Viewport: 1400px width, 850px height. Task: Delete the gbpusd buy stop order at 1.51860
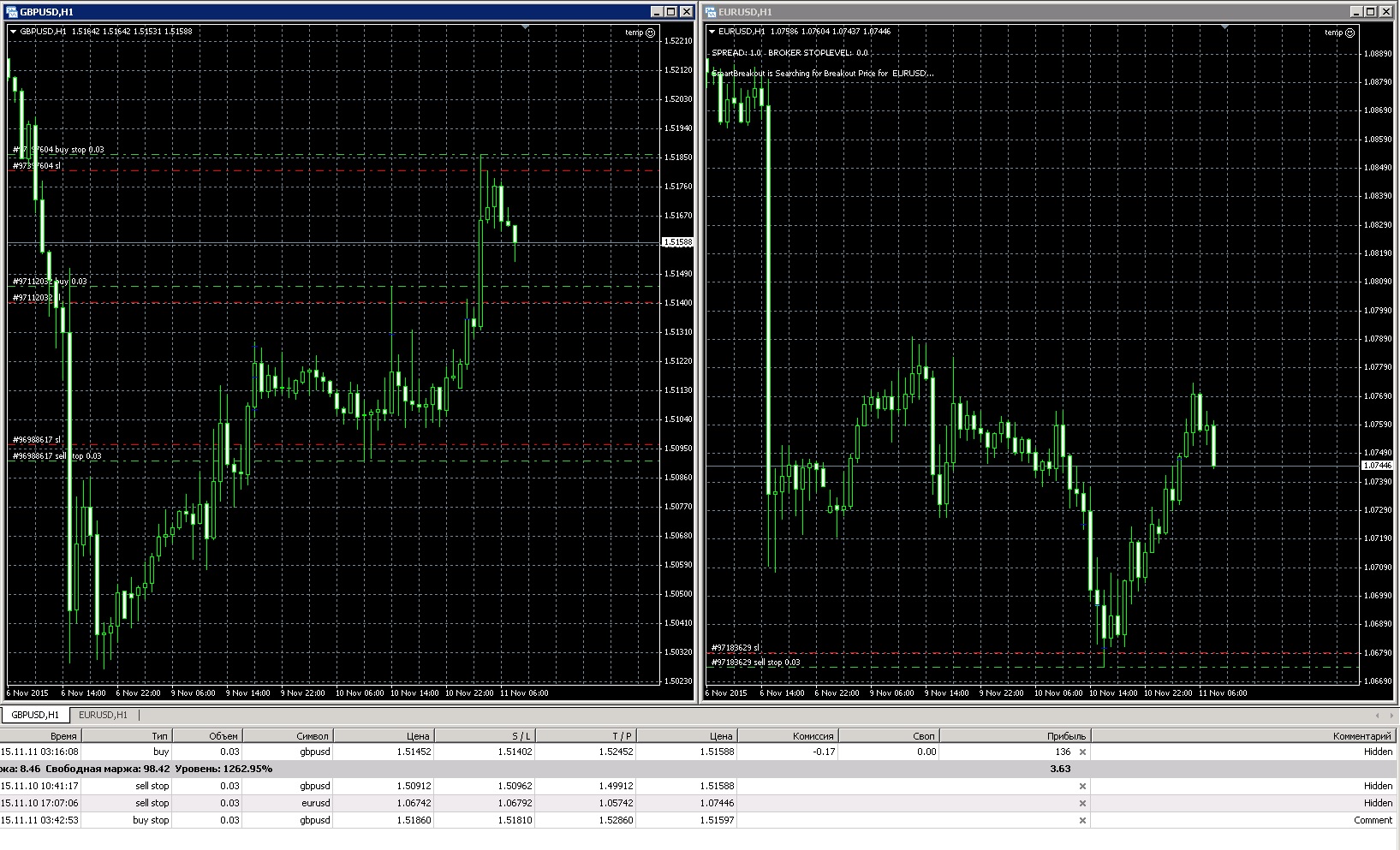click(x=1082, y=820)
